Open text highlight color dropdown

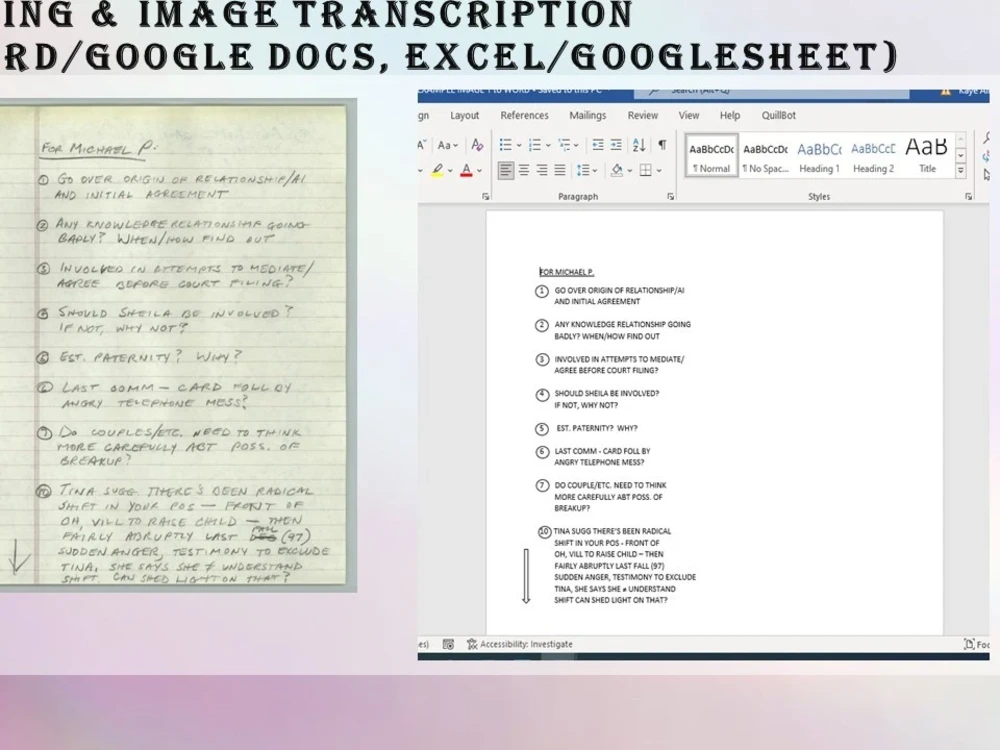(450, 171)
